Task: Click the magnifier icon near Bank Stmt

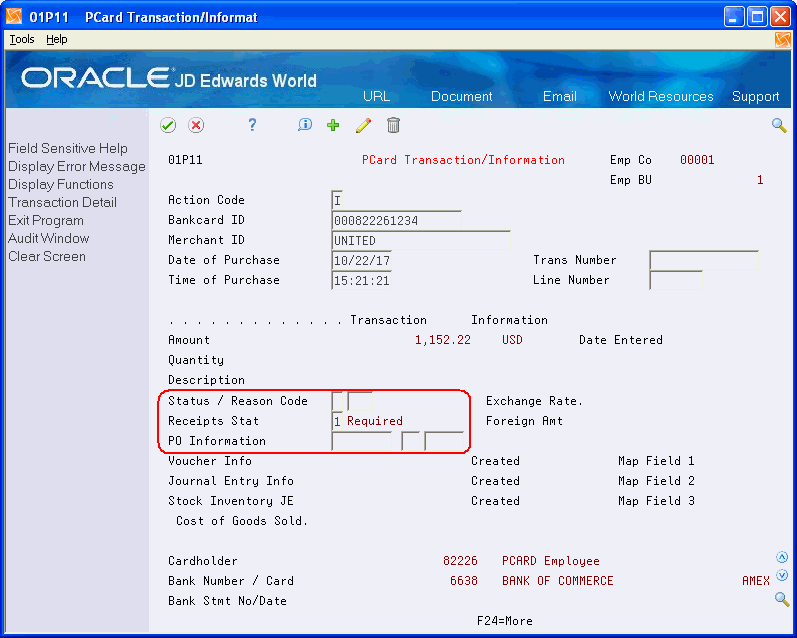Action: (782, 599)
